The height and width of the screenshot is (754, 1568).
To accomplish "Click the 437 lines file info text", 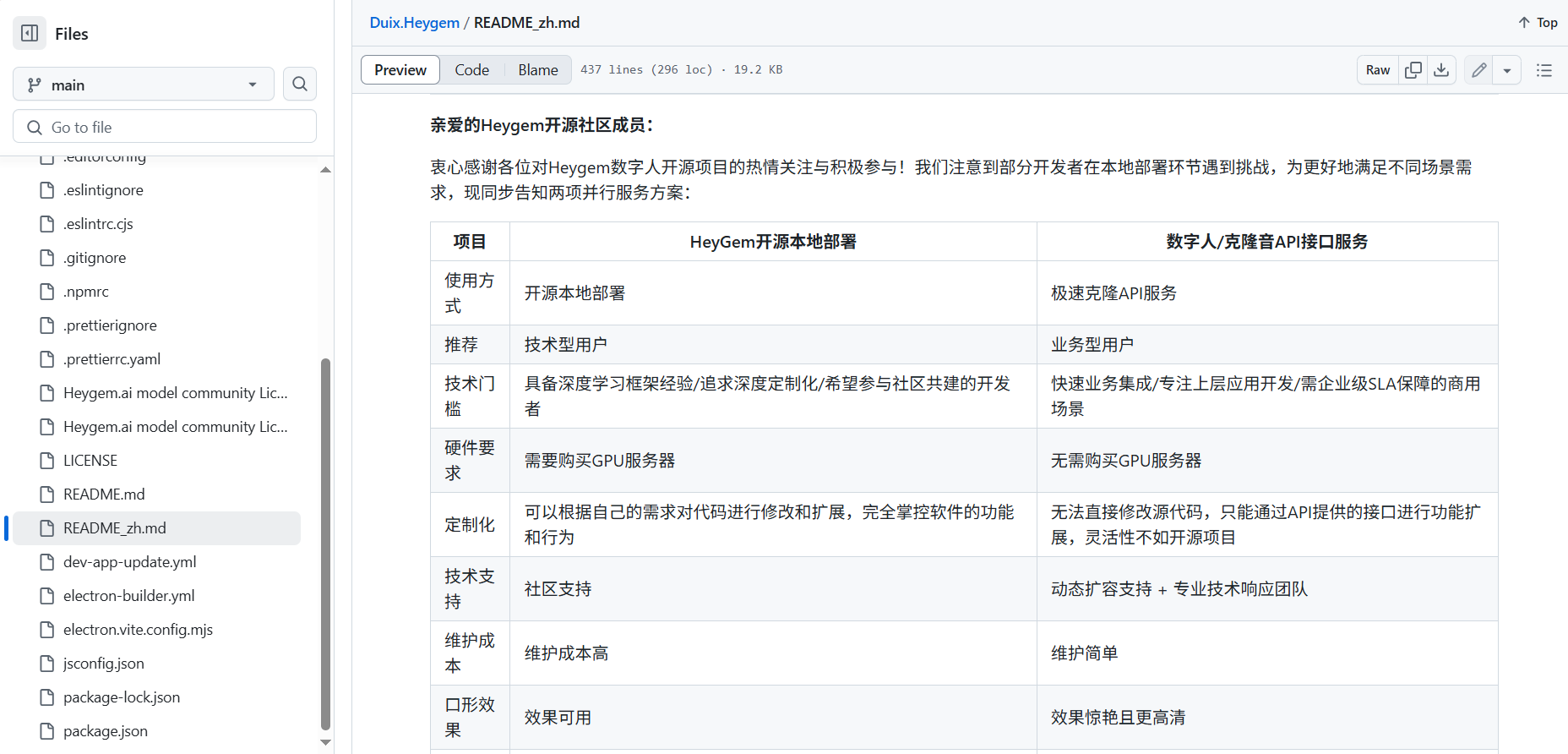I will coord(681,69).
